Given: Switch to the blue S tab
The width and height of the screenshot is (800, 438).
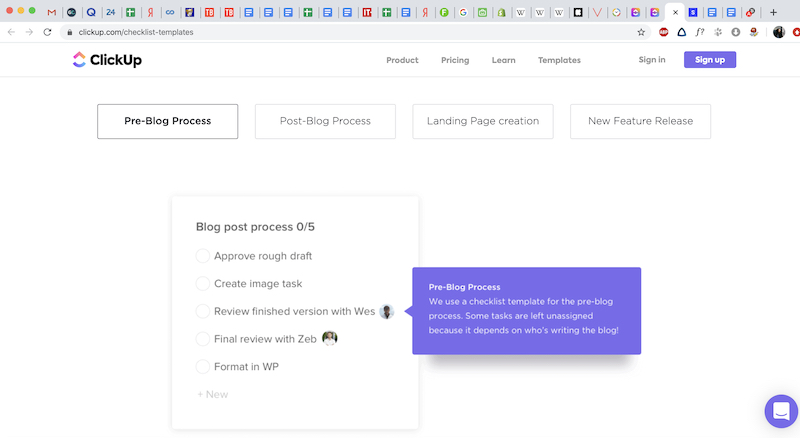Looking at the screenshot, I should (693, 12).
